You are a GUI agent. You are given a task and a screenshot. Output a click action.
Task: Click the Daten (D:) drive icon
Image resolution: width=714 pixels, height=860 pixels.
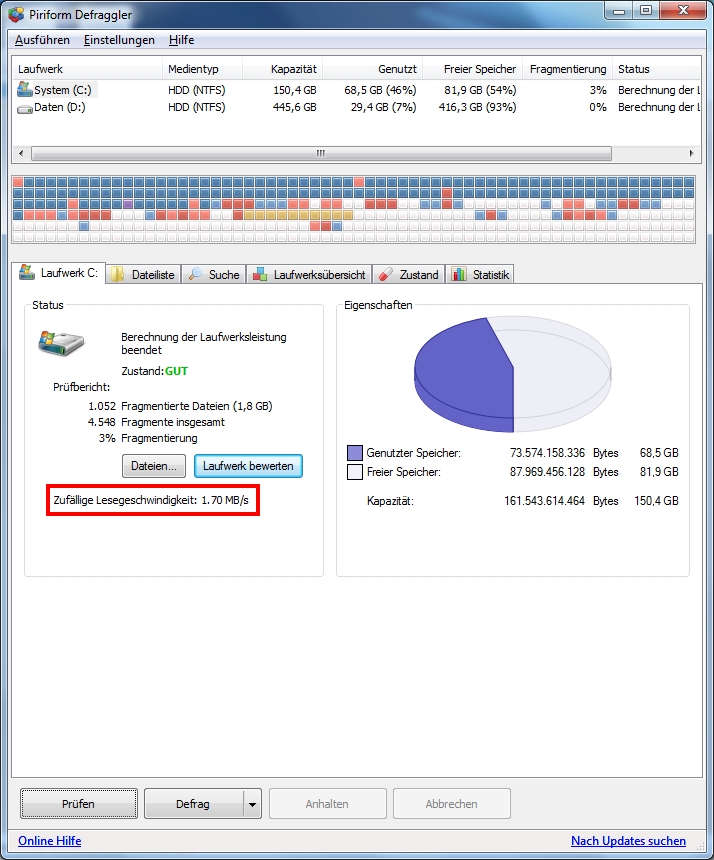[x=25, y=109]
